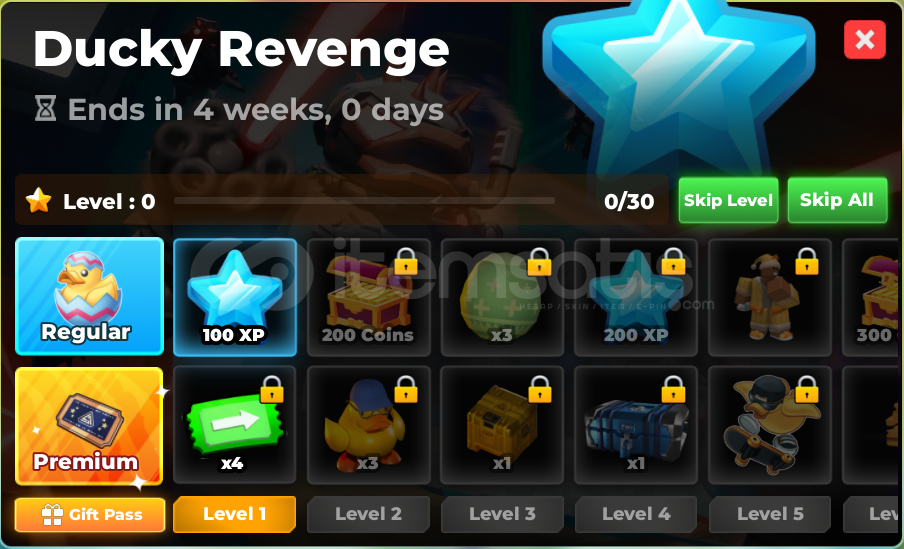904x549 pixels.
Task: Select the Level 1 tab
Action: tap(235, 514)
